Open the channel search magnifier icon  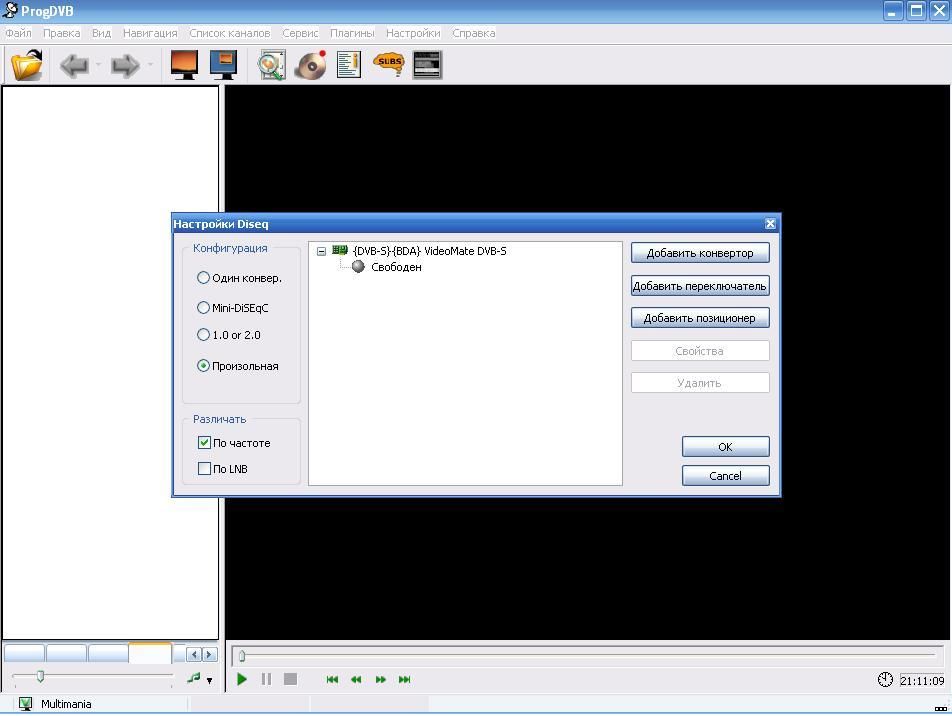pyautogui.click(x=271, y=65)
